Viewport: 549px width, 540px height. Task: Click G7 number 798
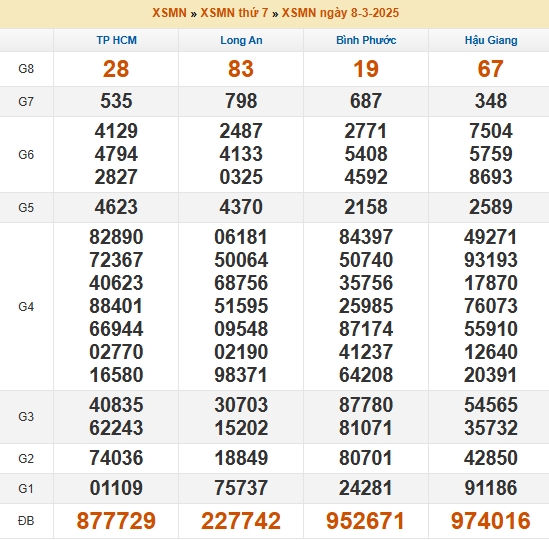[241, 101]
